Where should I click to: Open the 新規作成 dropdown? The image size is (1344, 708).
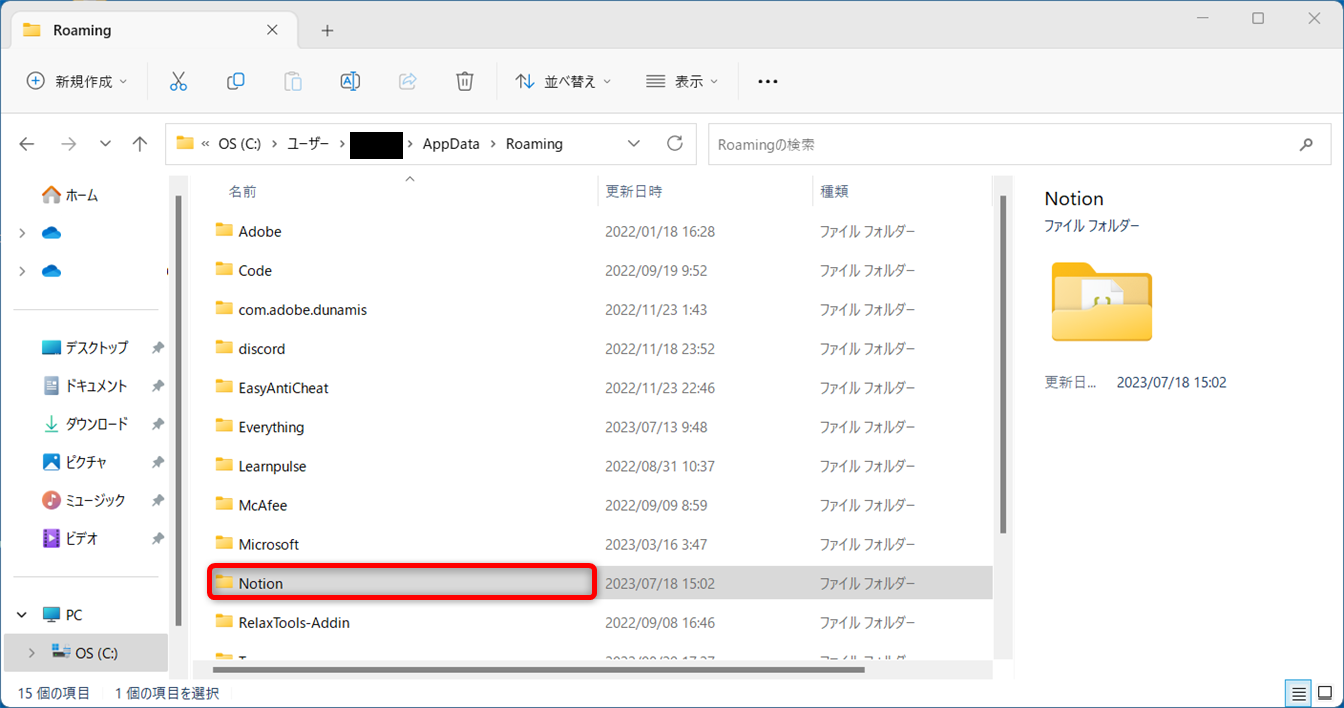coord(77,82)
